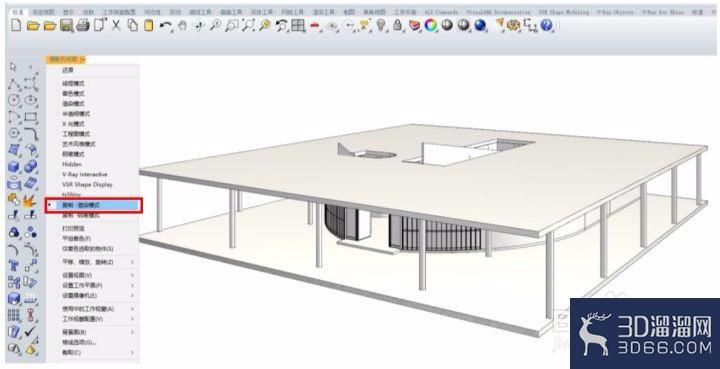This screenshot has height=369, width=720.
Task: Open the VSR Shape Modeling tab
Action: pyautogui.click(x=563, y=12)
